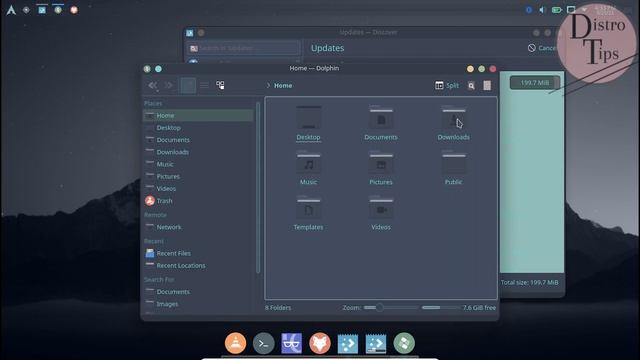Open Bluetooth tray icon
The width and height of the screenshot is (640, 360).
tap(529, 10)
